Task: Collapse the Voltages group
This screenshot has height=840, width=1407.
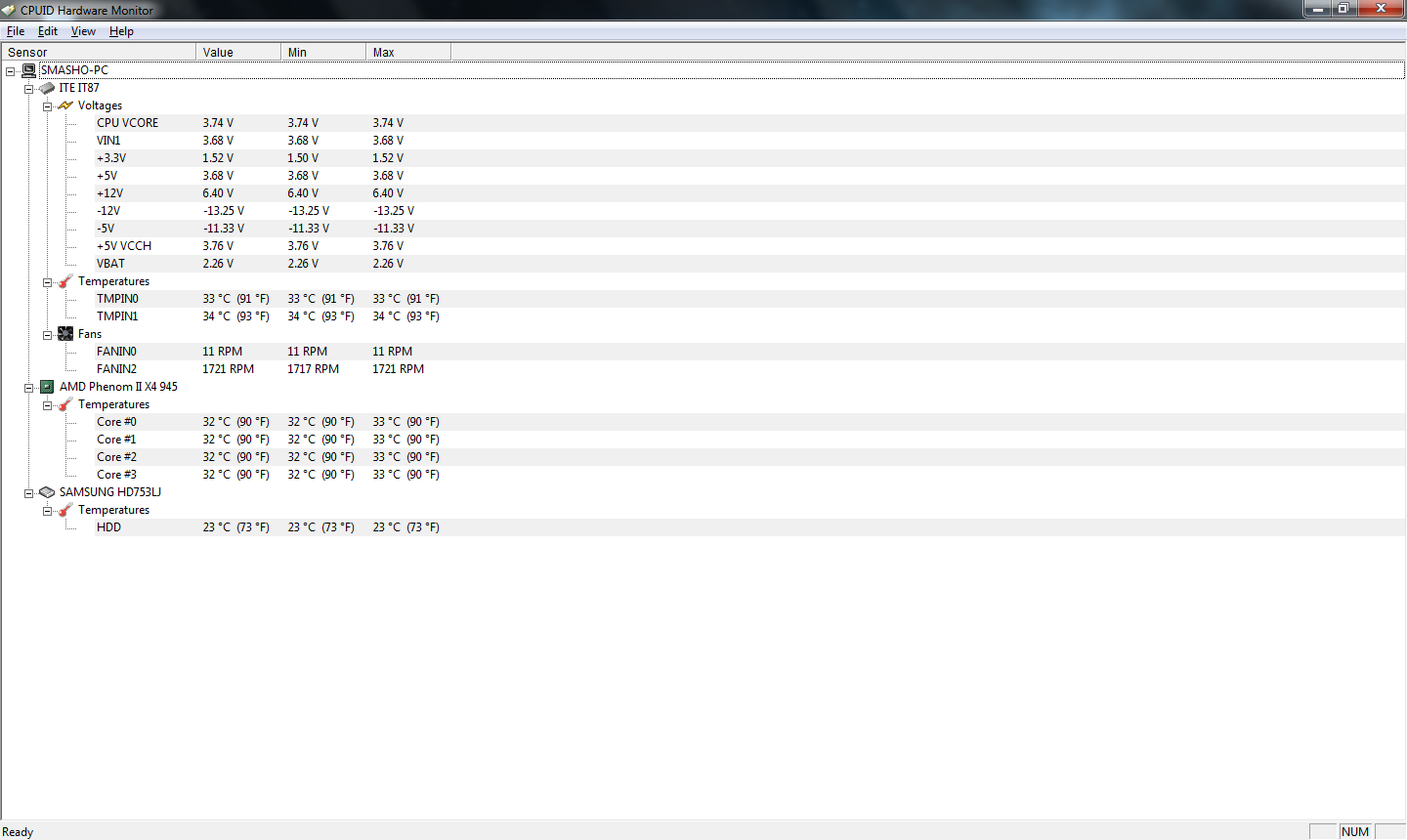Action: tap(47, 106)
